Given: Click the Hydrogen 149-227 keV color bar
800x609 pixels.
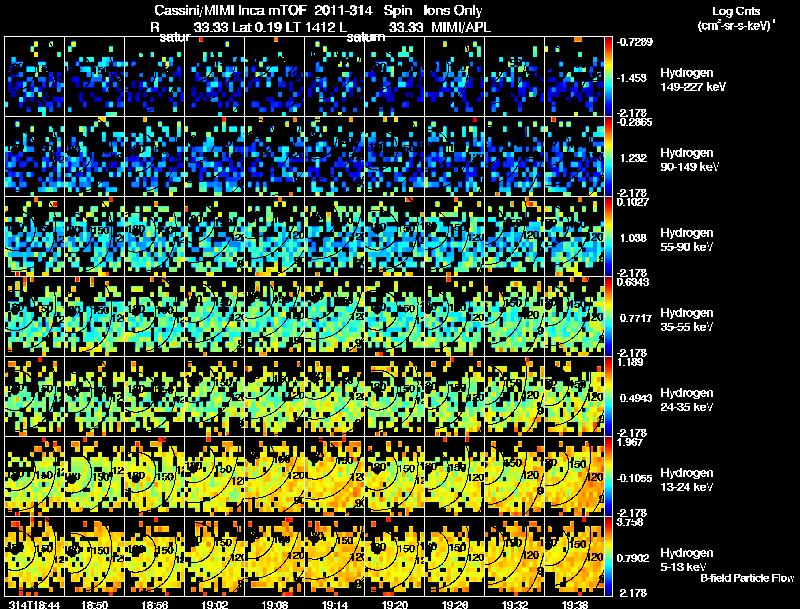Looking at the screenshot, I should click(x=608, y=77).
